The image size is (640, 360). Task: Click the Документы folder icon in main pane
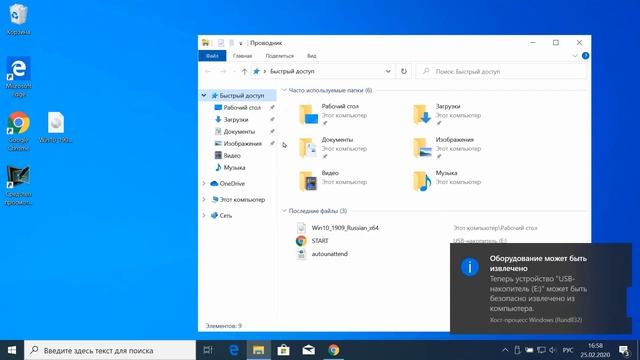308,148
